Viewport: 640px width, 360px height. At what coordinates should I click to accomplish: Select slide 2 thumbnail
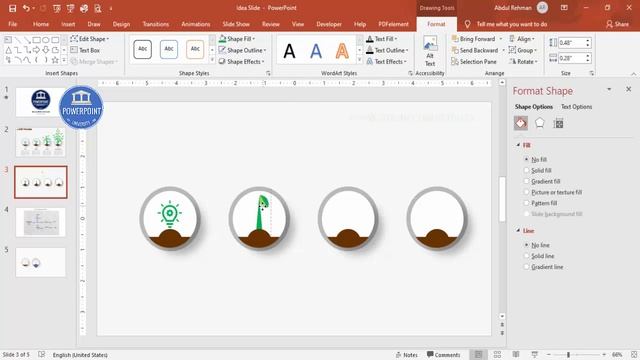(40, 142)
